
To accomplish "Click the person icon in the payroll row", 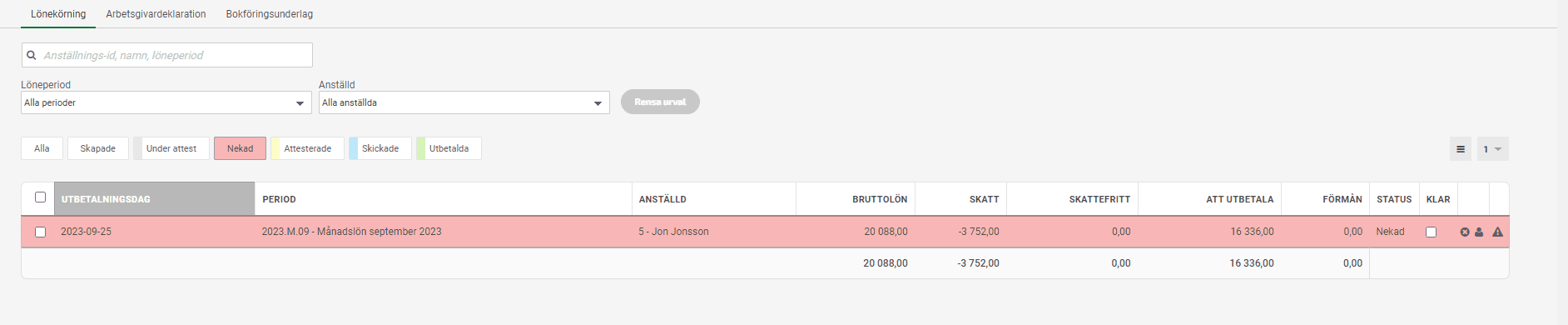I will pos(1479,232).
